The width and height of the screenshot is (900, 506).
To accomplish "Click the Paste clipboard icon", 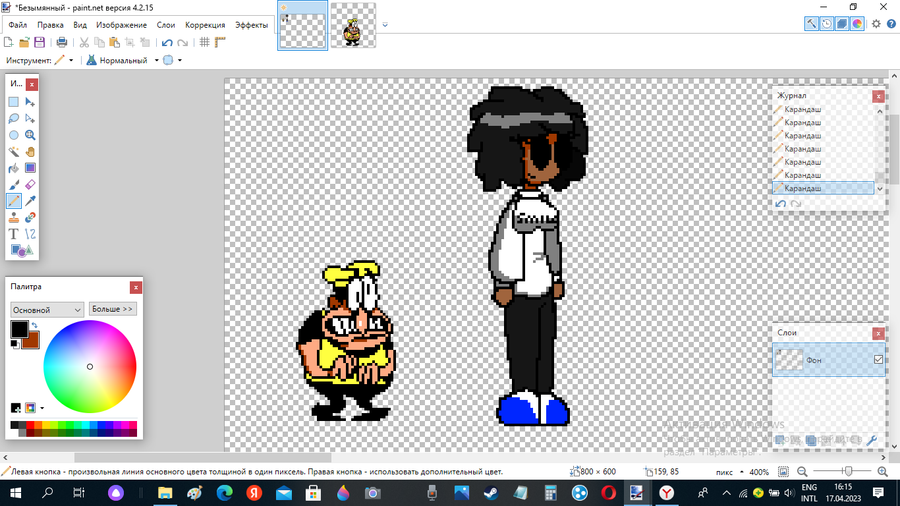I will (x=114, y=42).
